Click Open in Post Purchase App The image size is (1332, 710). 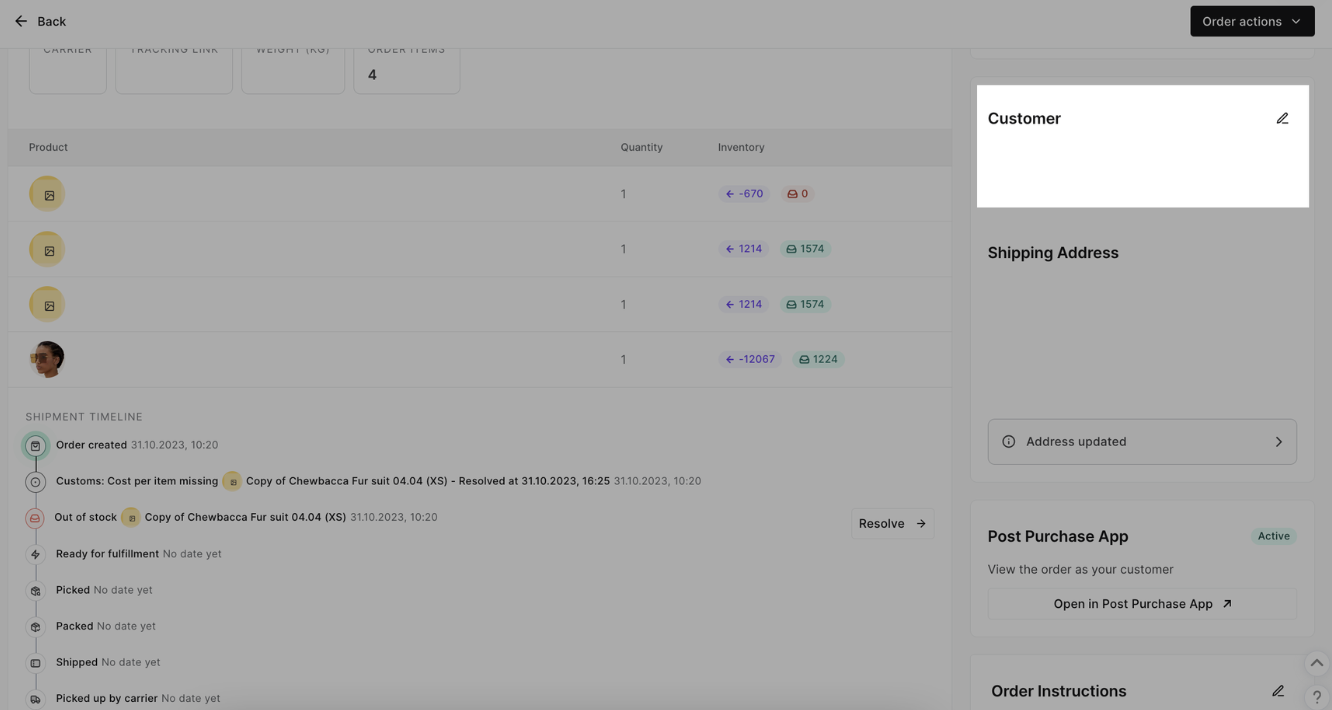[1141, 604]
